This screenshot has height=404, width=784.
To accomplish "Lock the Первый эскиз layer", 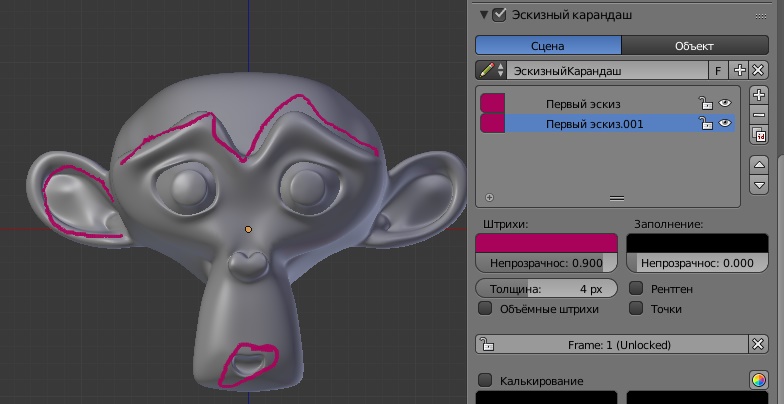I will tap(706, 104).
